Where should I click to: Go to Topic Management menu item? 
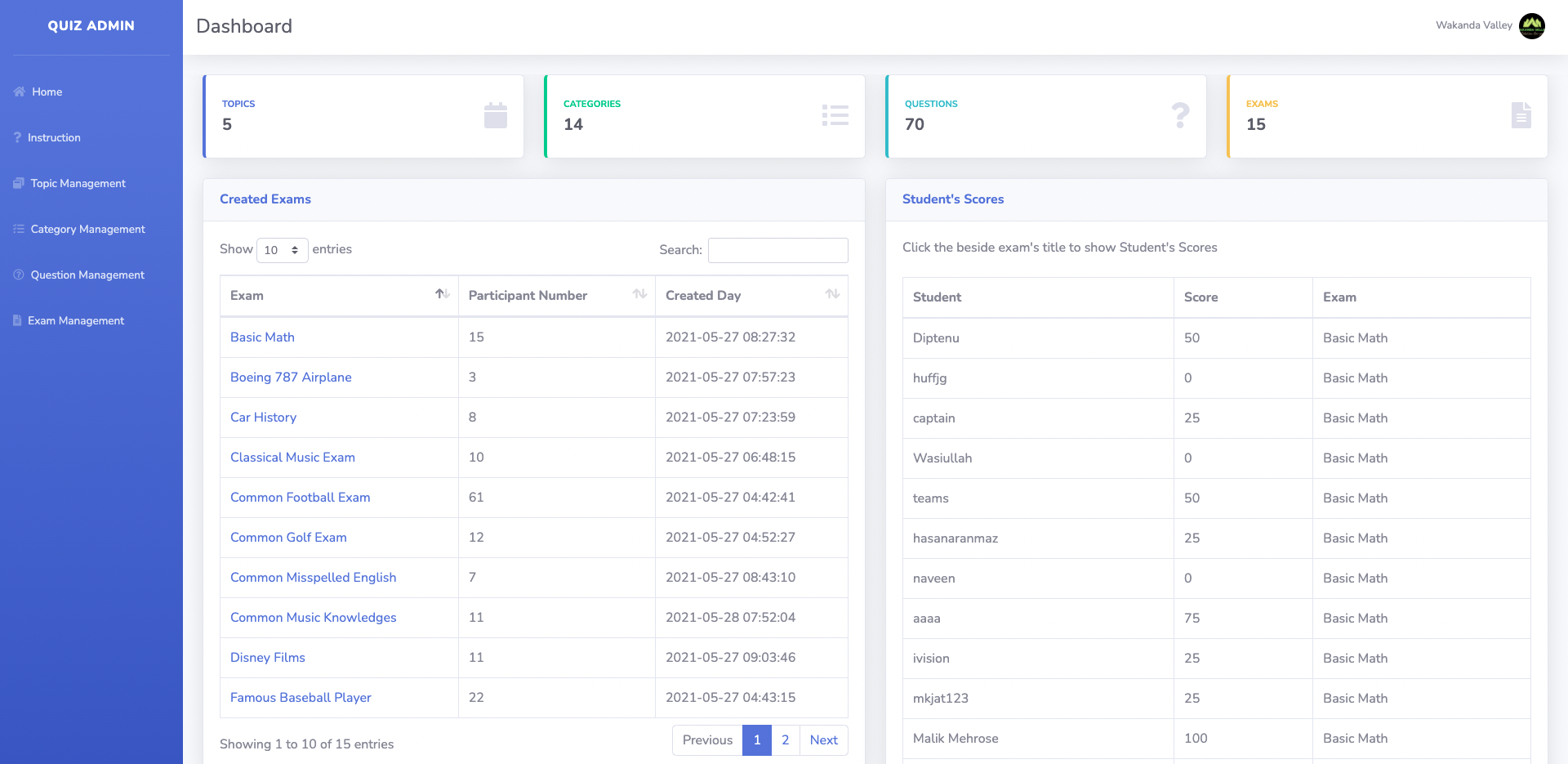[x=78, y=183]
